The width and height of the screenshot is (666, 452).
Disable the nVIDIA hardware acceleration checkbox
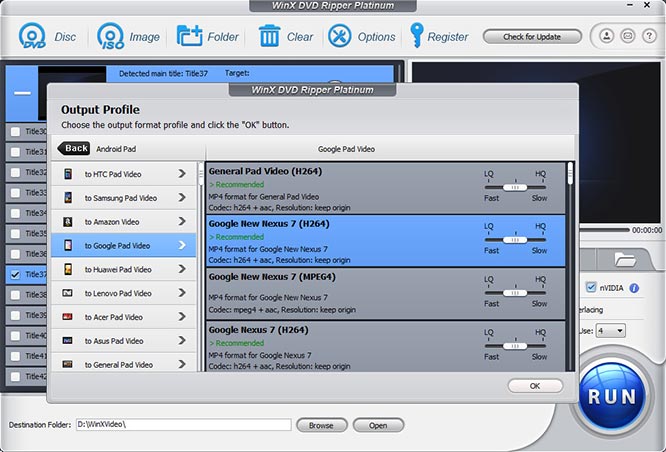point(591,288)
